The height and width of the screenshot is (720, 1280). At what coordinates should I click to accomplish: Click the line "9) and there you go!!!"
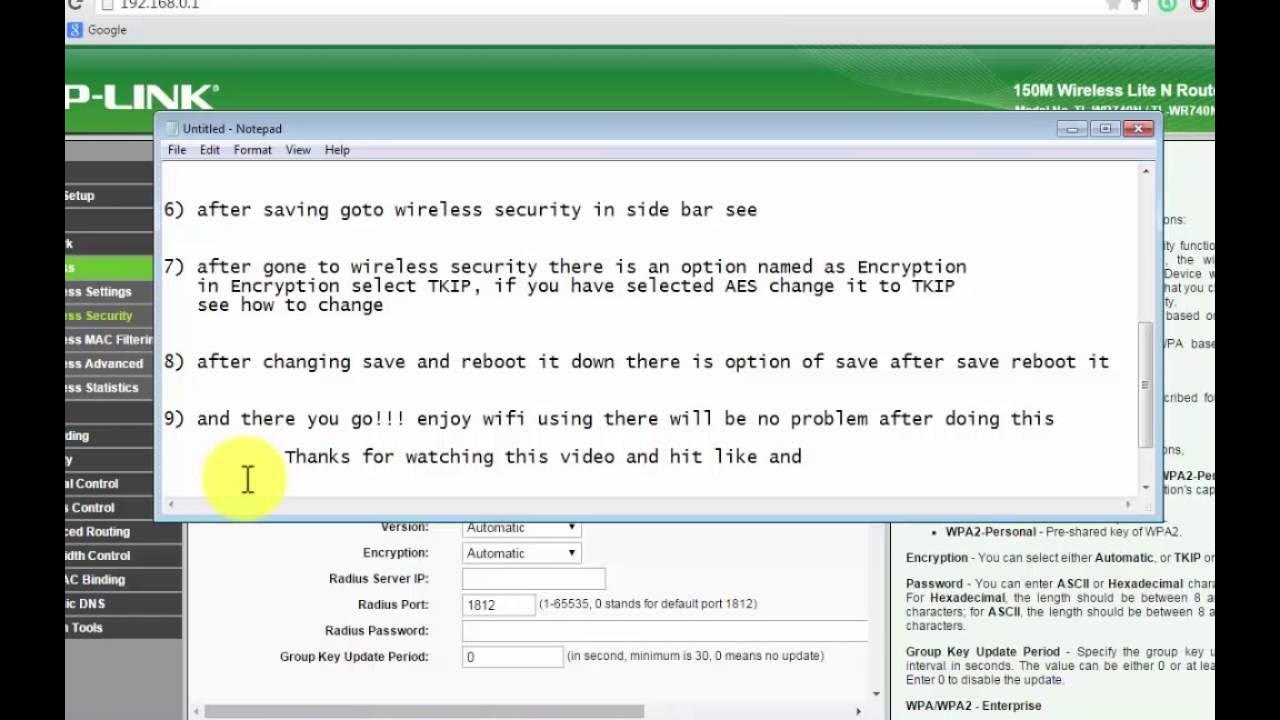(x=608, y=419)
